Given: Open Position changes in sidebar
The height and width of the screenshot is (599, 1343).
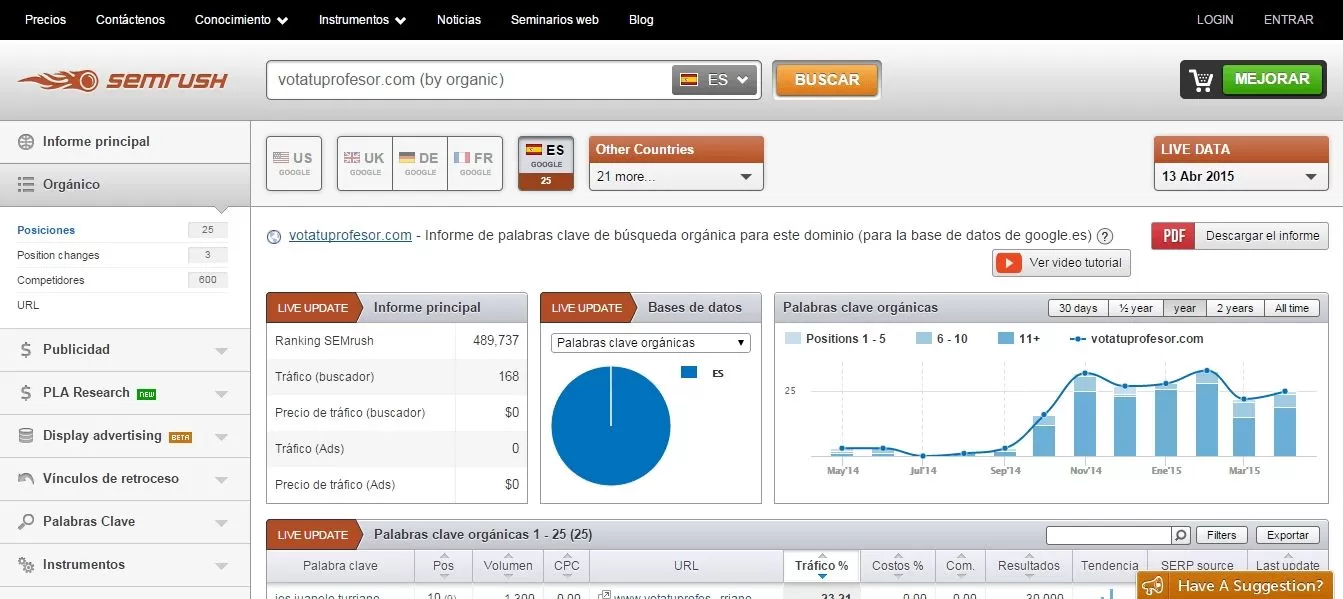Looking at the screenshot, I should [58, 255].
